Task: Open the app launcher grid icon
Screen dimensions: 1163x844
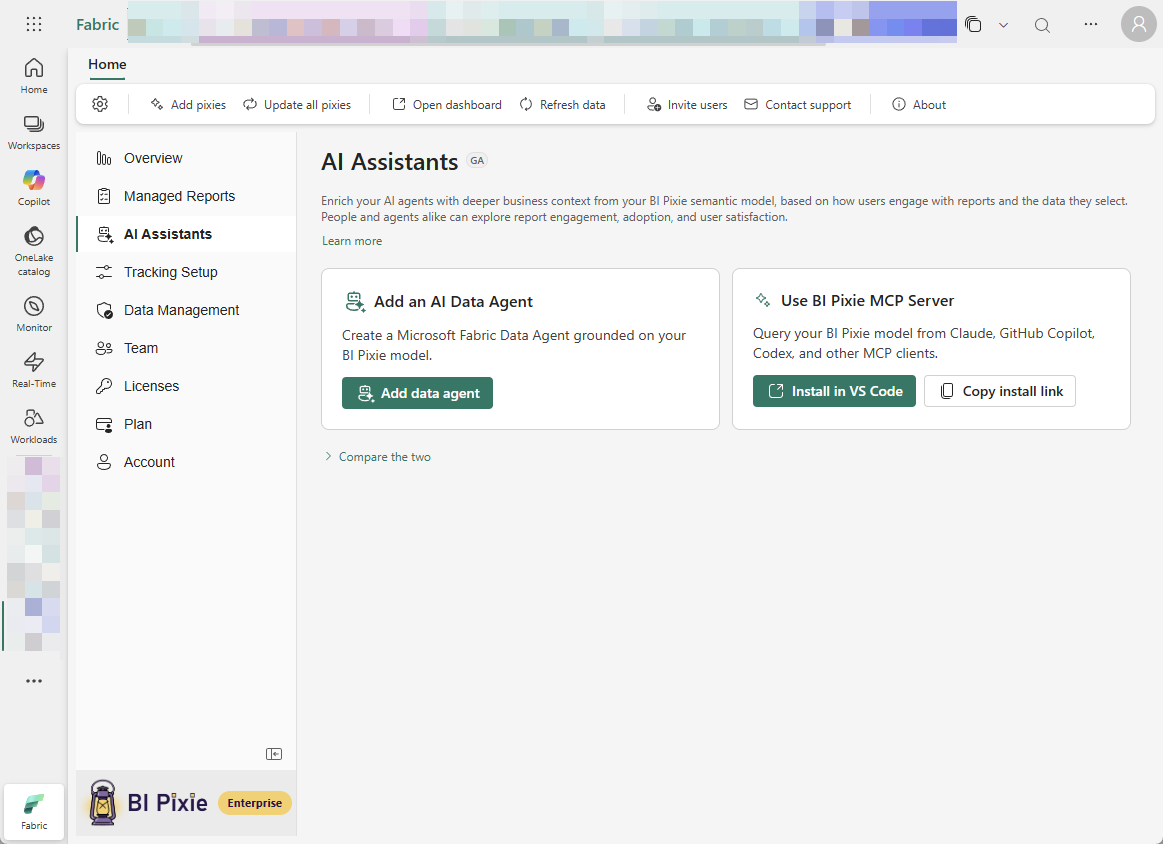Action: pos(34,24)
